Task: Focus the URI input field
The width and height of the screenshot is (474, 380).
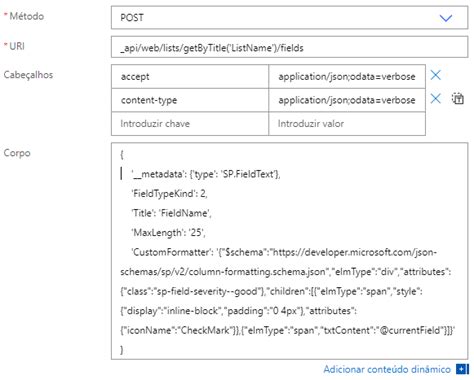Action: point(289,47)
